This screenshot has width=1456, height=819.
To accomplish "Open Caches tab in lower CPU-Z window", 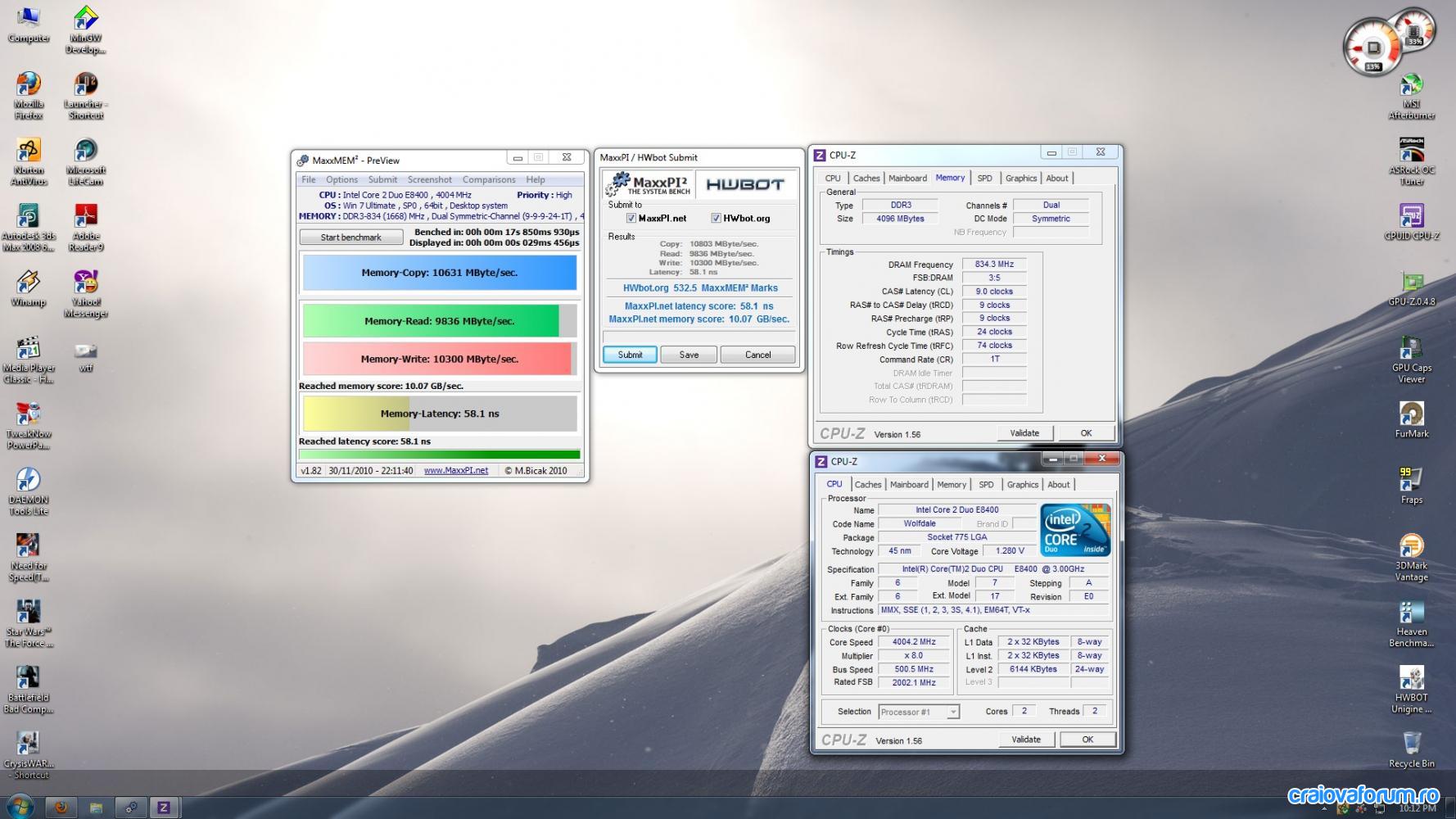I will pyautogui.click(x=868, y=485).
